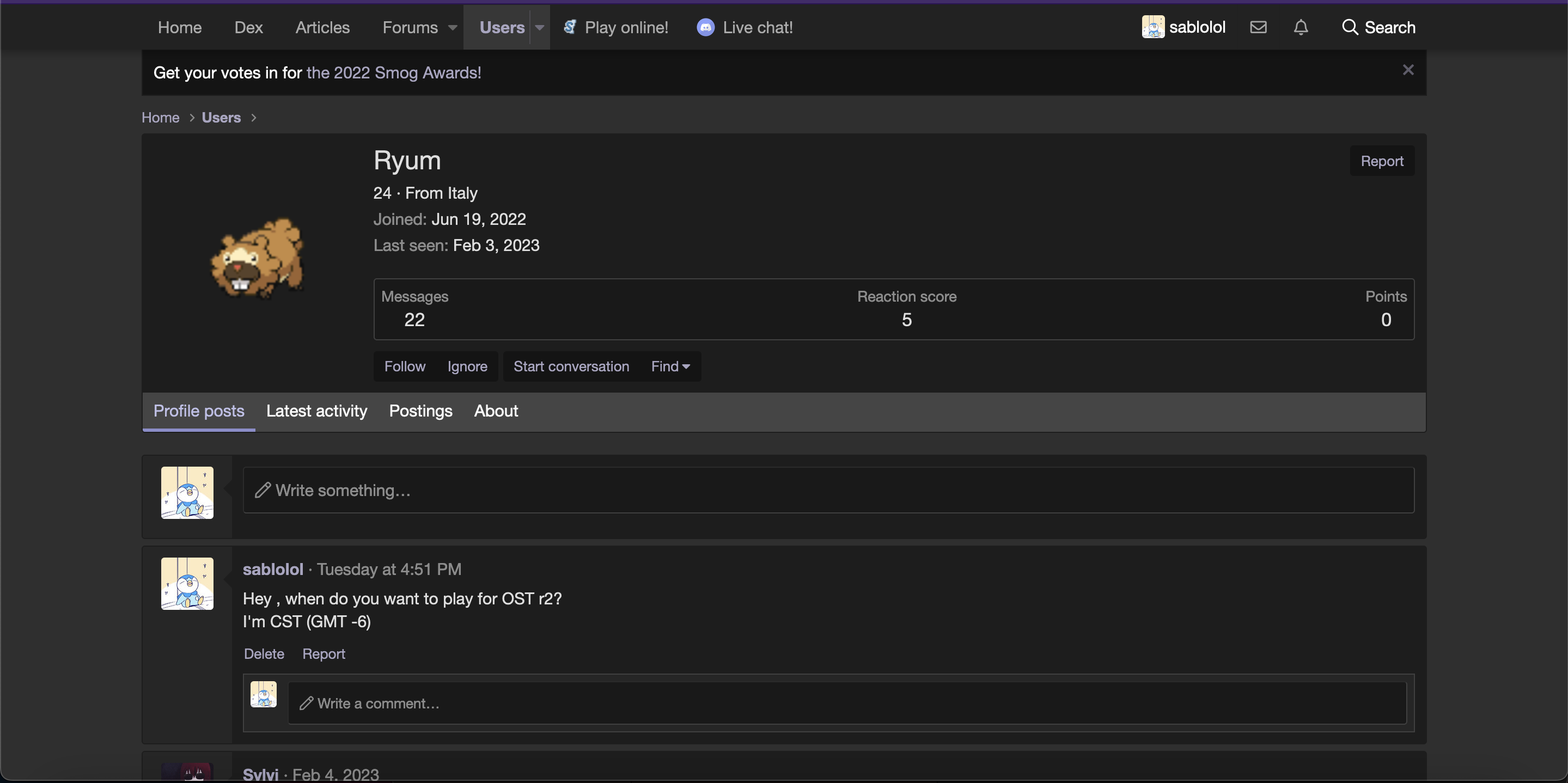This screenshot has width=1568, height=783.
Task: Open the Dex nav item
Action: [x=248, y=27]
